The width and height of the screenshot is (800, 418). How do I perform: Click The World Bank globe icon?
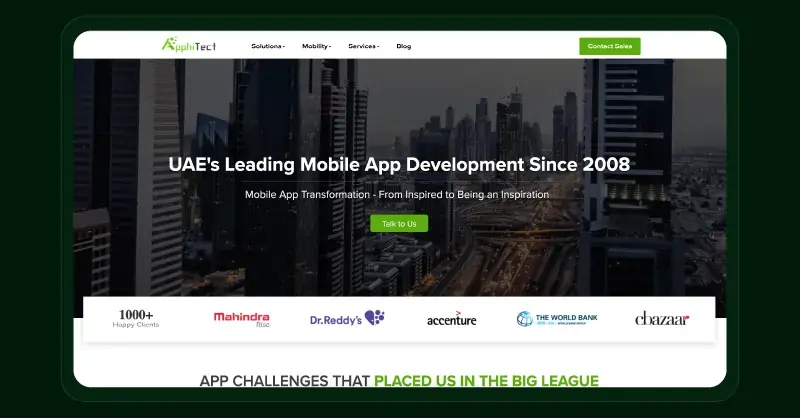524,319
